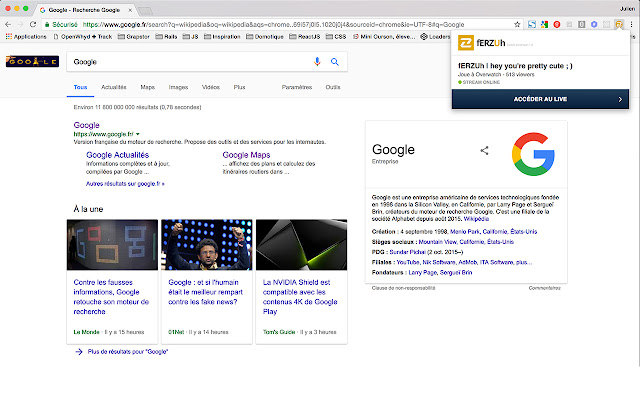The image size is (640, 400).
Task: Click into the Google search text field
Action: click(190, 62)
